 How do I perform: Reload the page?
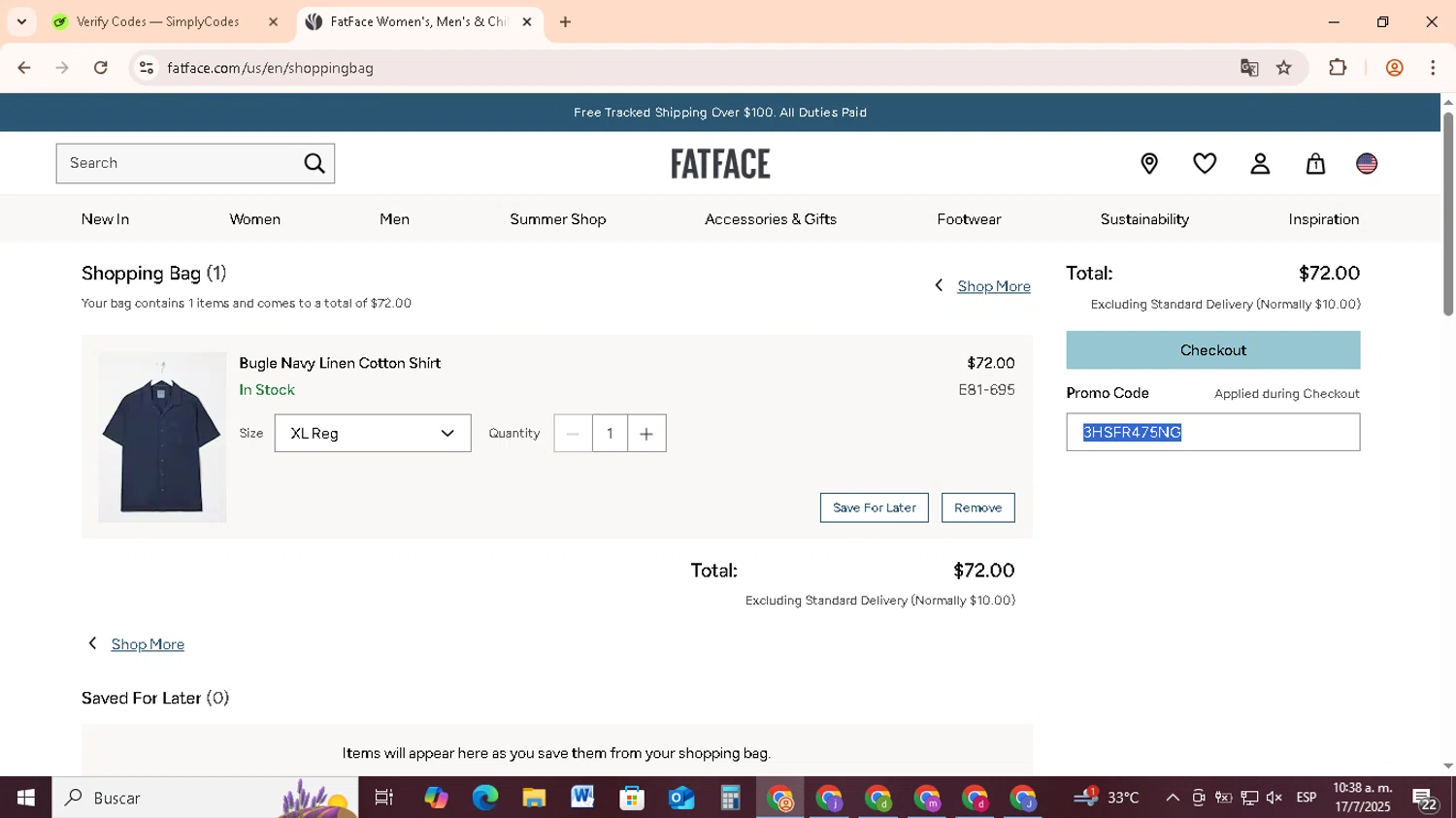(x=101, y=68)
